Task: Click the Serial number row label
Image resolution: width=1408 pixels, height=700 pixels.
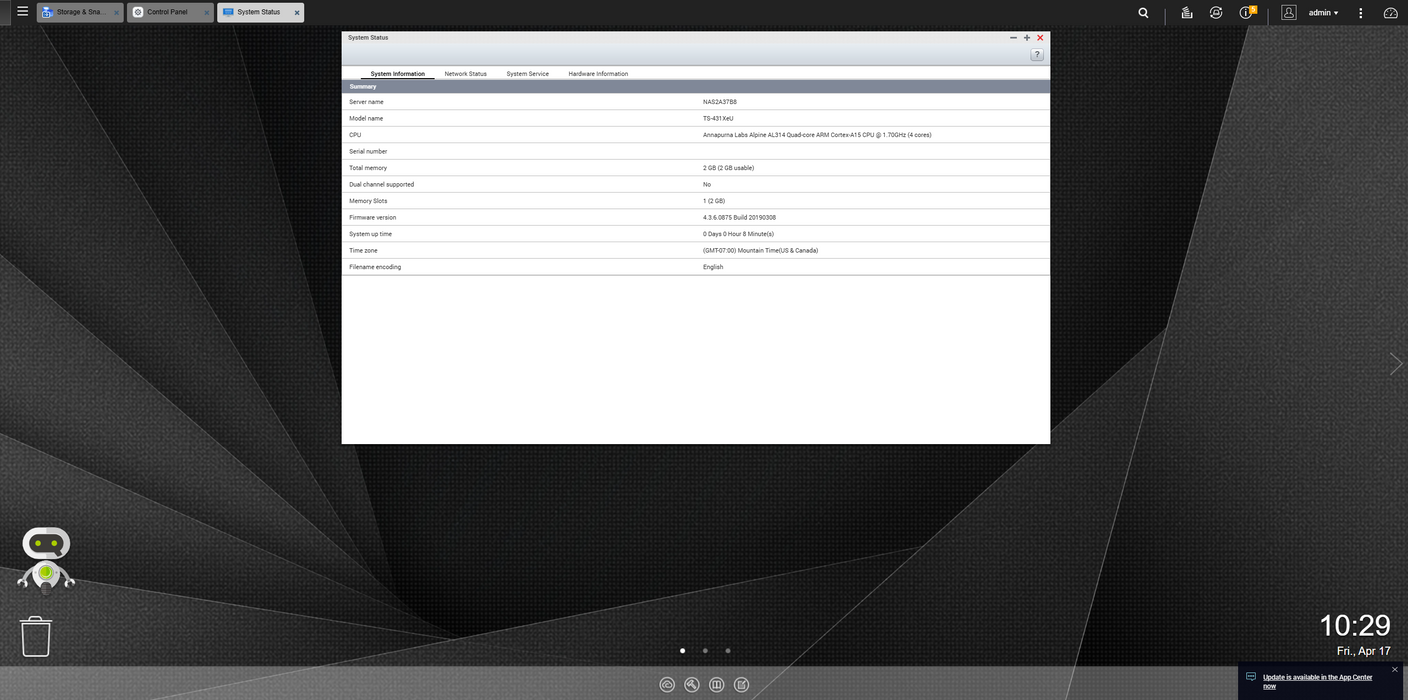Action: (368, 151)
